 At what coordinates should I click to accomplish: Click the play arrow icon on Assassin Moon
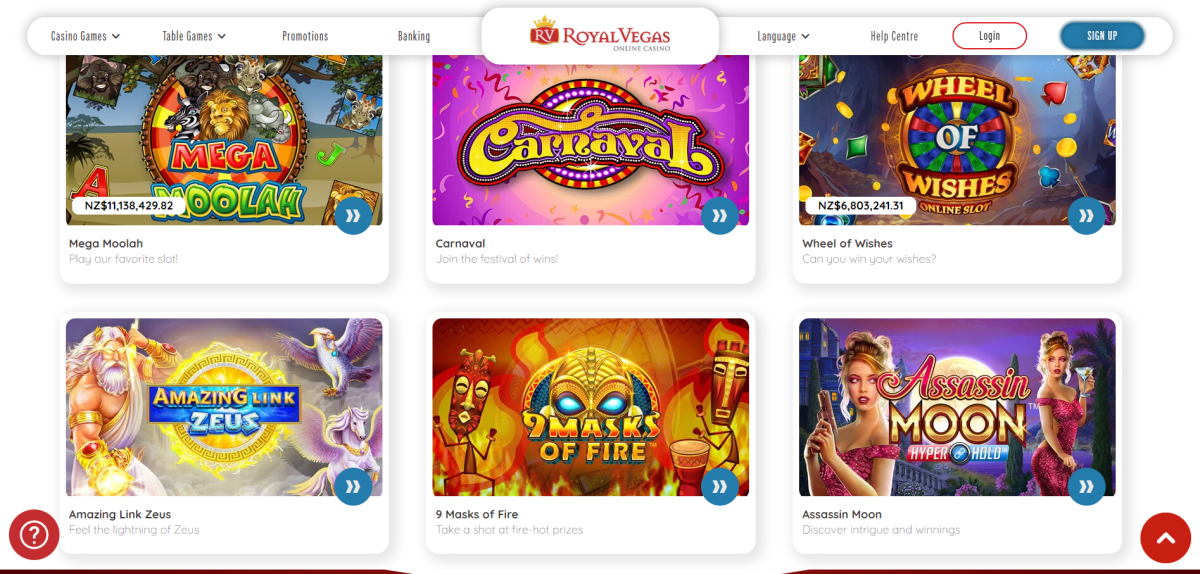1086,487
